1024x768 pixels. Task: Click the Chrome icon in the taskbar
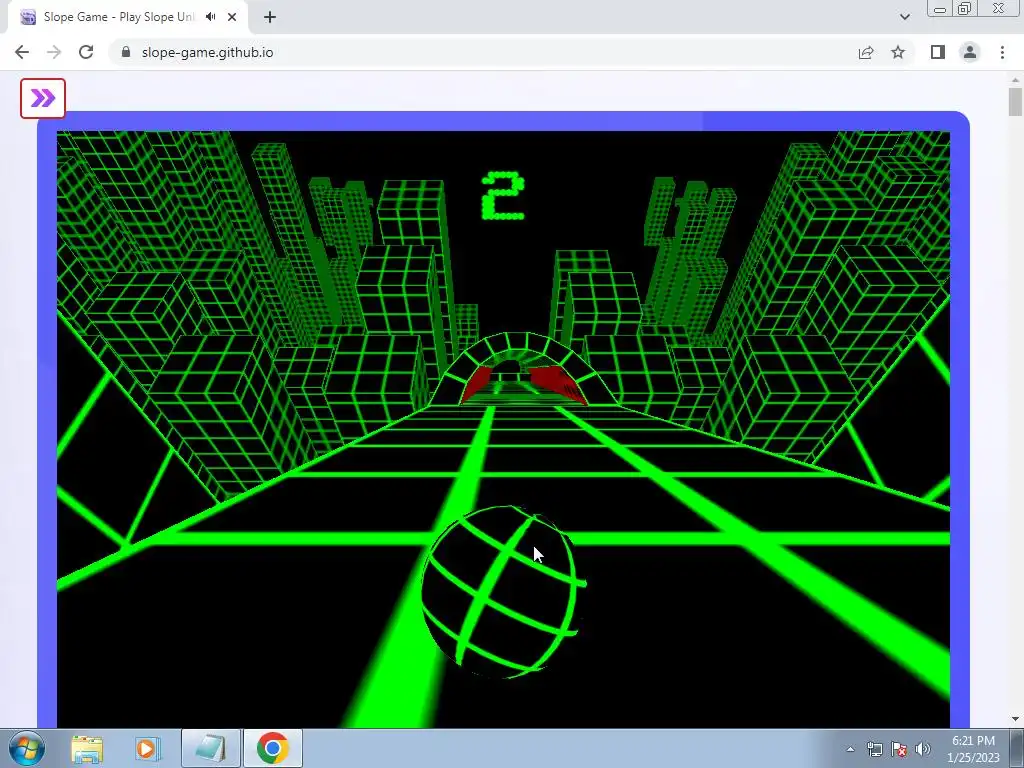(272, 748)
